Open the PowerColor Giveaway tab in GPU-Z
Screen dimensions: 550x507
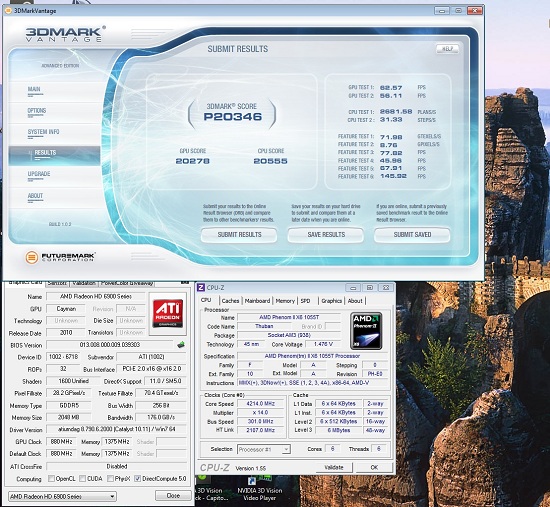[x=127, y=283]
